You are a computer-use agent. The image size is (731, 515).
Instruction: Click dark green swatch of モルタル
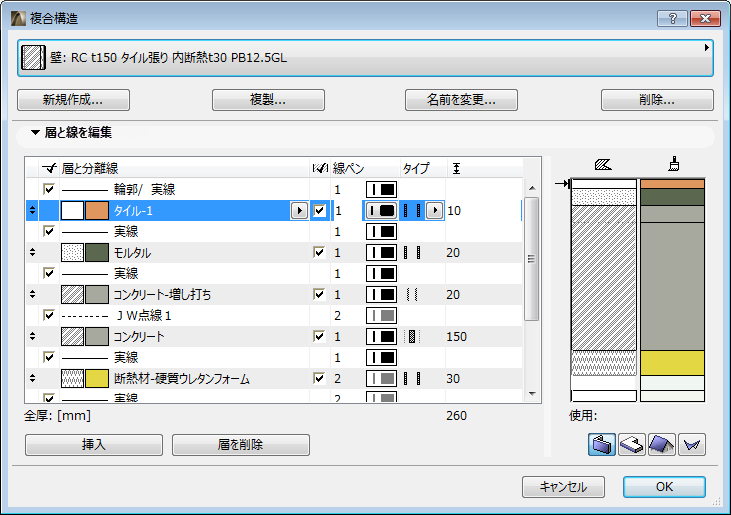click(x=97, y=253)
